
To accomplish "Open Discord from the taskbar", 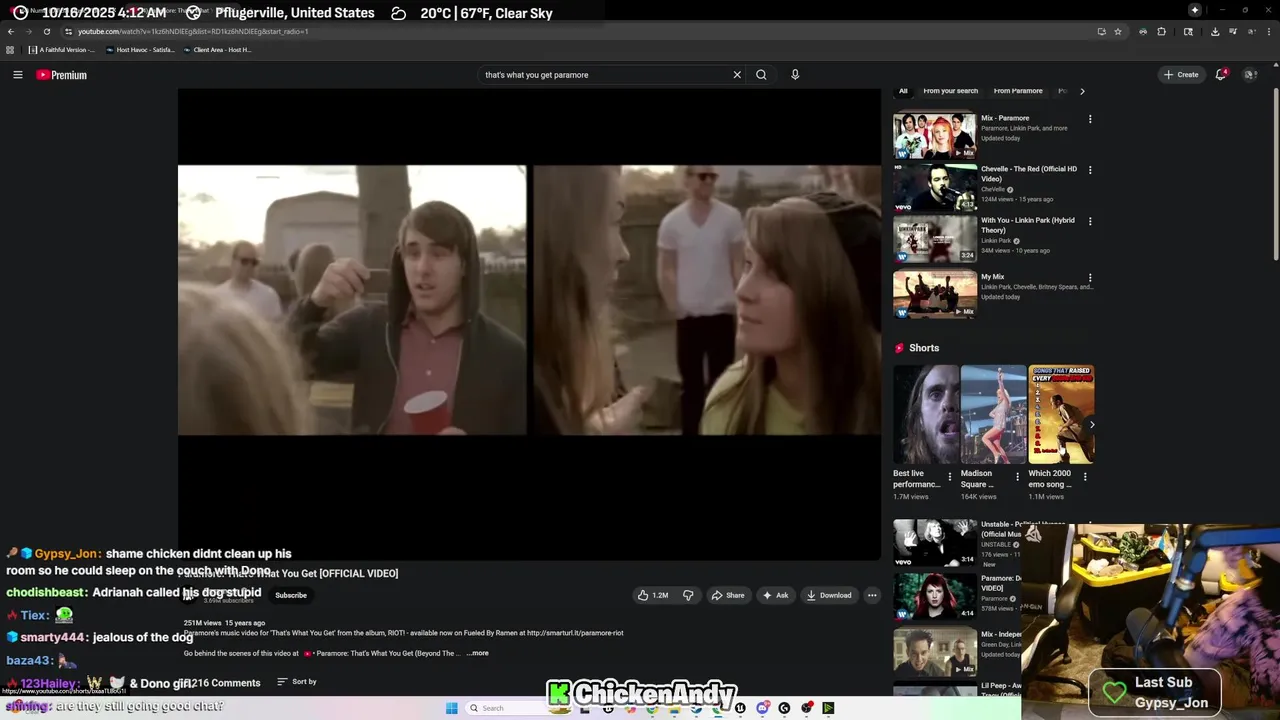I will pos(762,708).
